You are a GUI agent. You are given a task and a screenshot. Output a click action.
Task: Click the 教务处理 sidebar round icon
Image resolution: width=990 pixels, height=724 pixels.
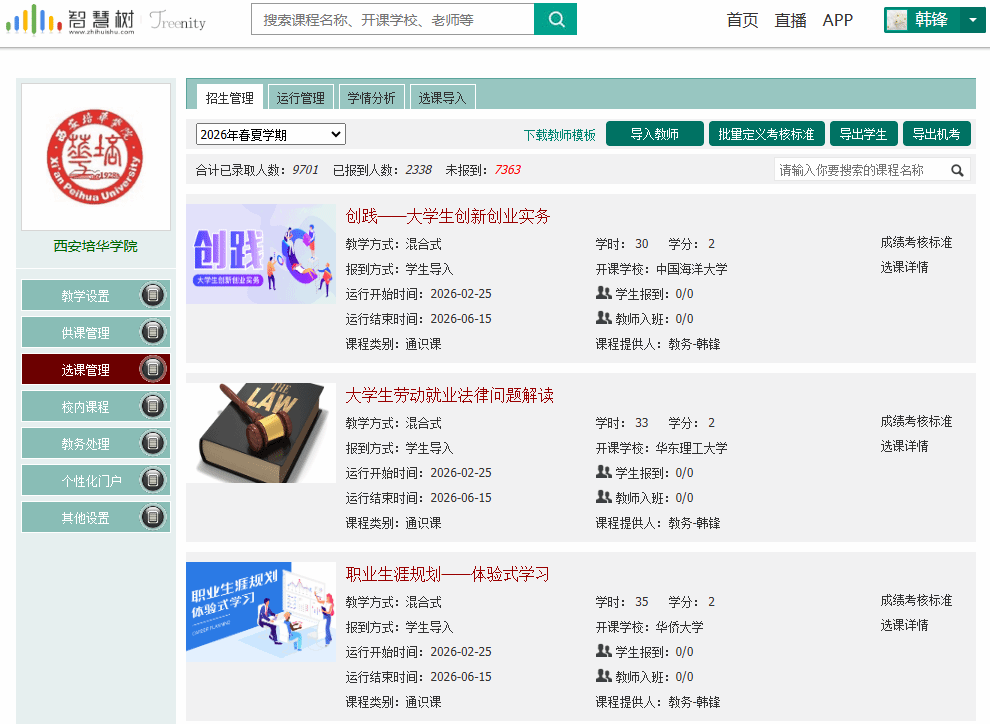point(152,443)
